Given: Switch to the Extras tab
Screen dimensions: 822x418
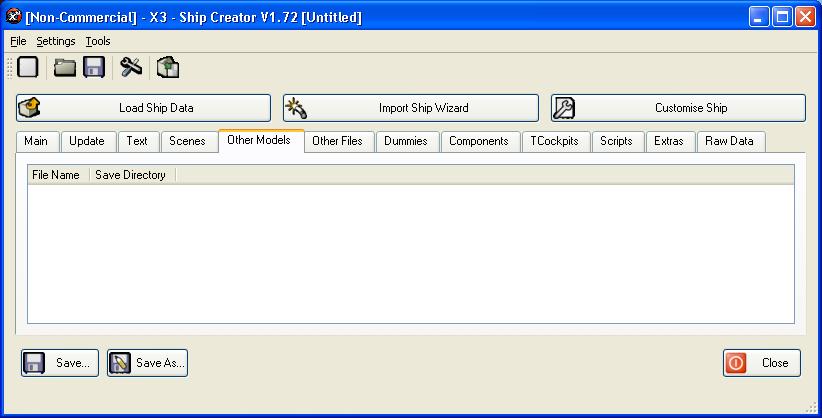Looking at the screenshot, I should (670, 141).
